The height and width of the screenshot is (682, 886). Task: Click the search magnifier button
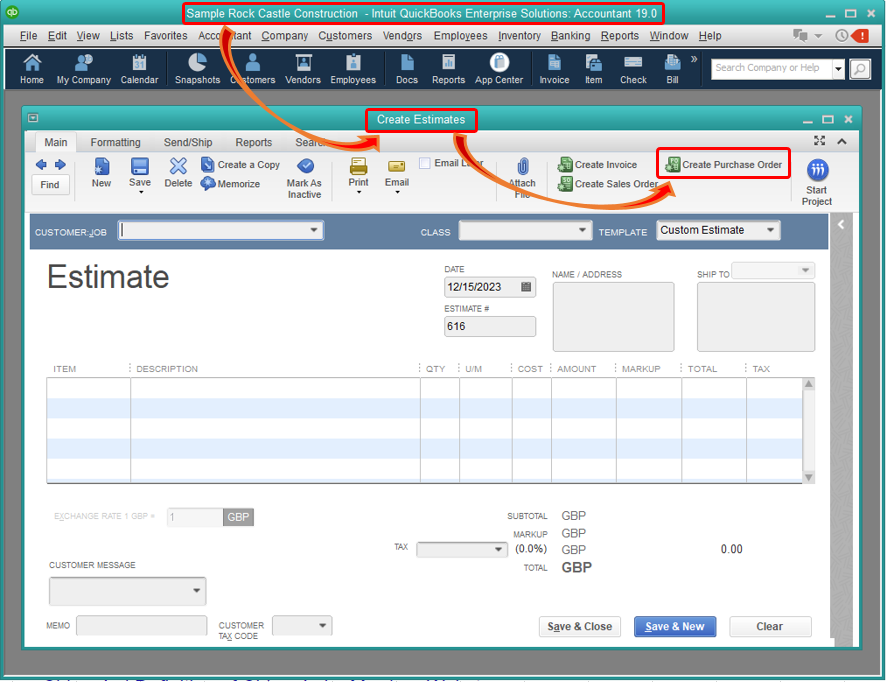(x=859, y=69)
